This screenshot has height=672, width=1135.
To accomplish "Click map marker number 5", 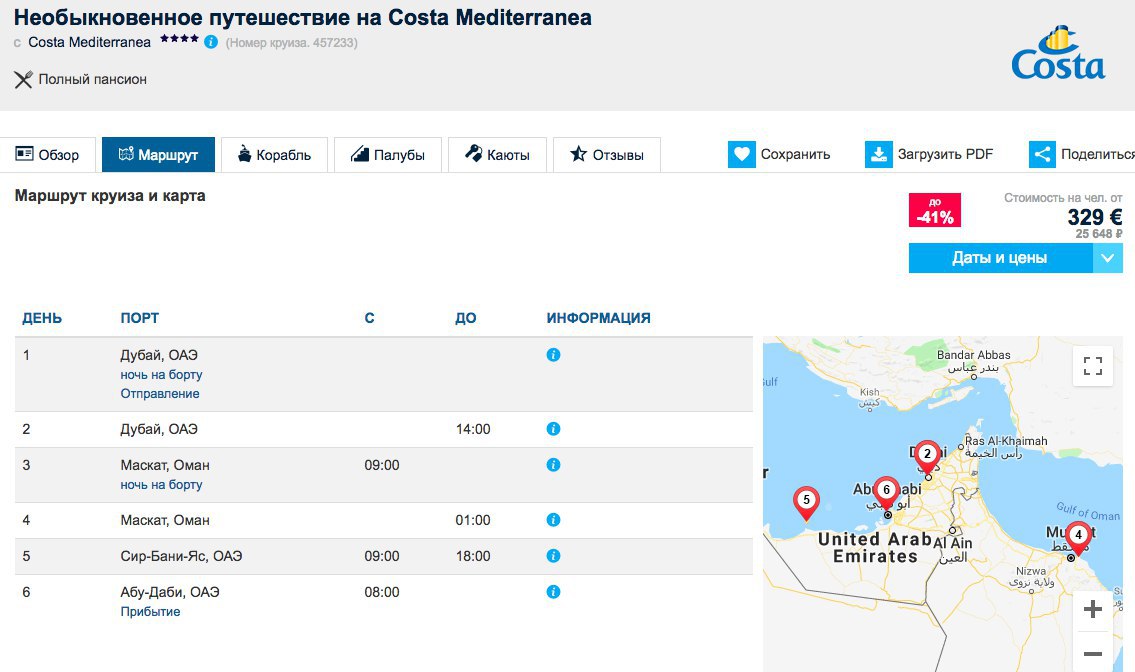I will click(x=806, y=501).
